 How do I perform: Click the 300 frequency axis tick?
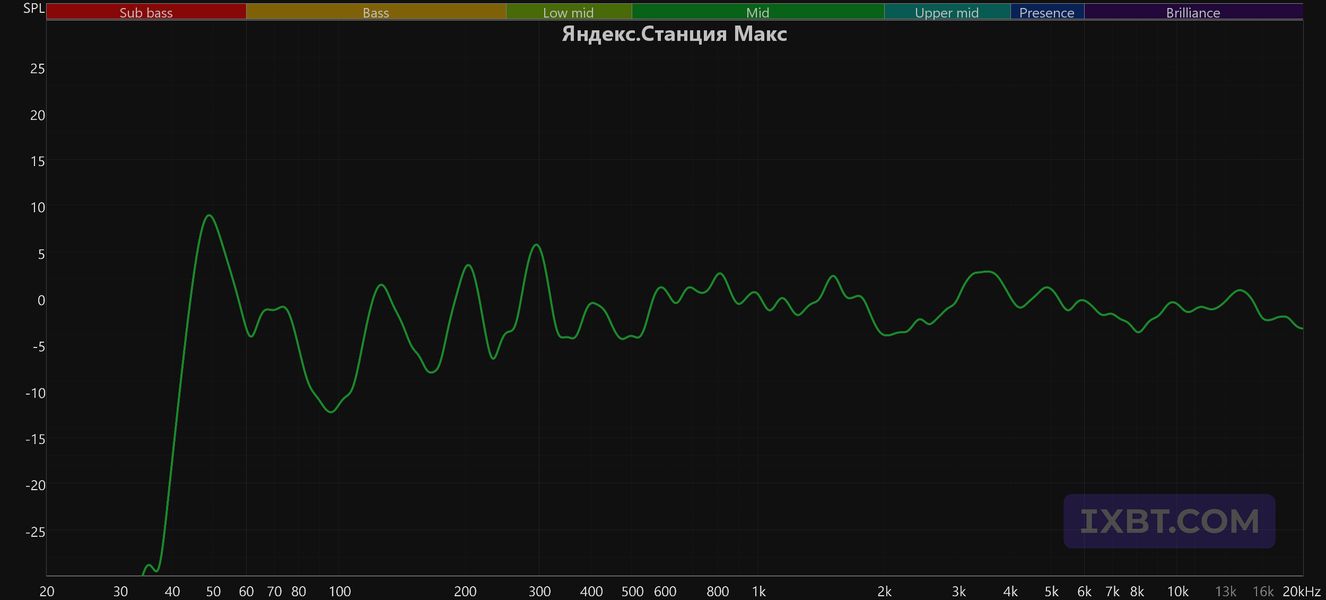pos(539,591)
